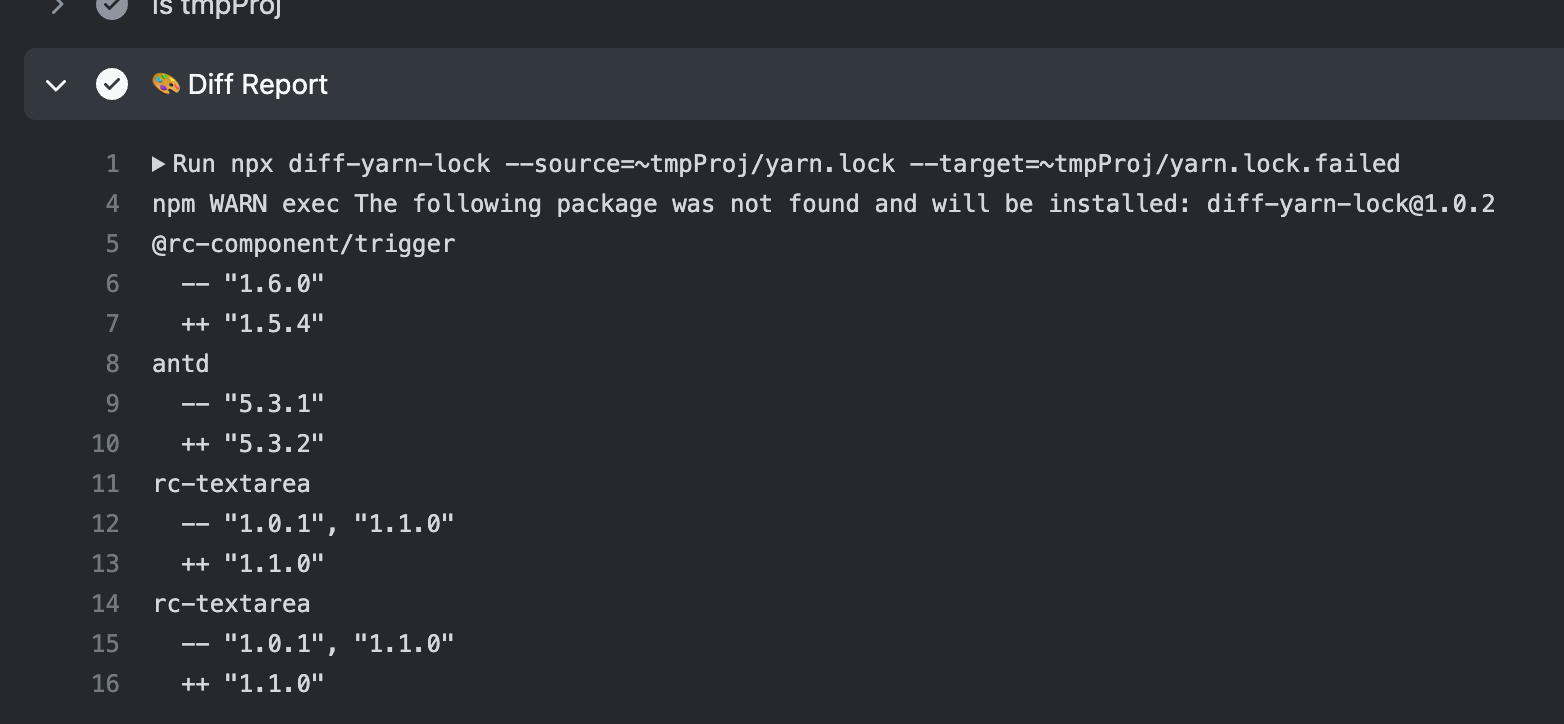
Task: Click the Diff Report step title
Action: tap(258, 85)
